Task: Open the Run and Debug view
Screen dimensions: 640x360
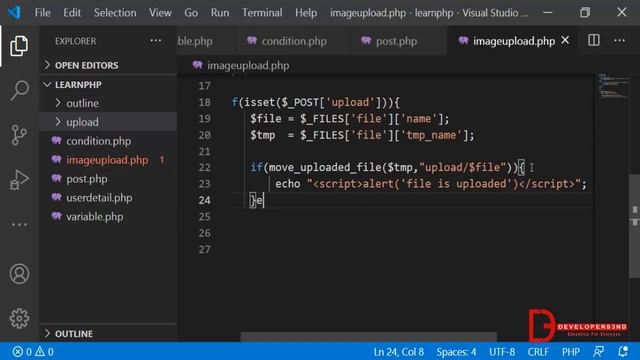Action: click(19, 180)
